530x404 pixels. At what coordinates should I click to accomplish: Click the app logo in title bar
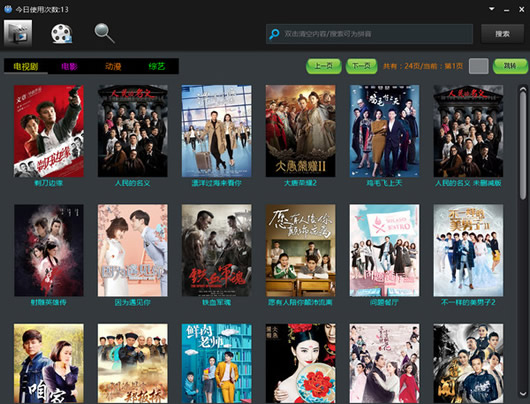(x=7, y=9)
